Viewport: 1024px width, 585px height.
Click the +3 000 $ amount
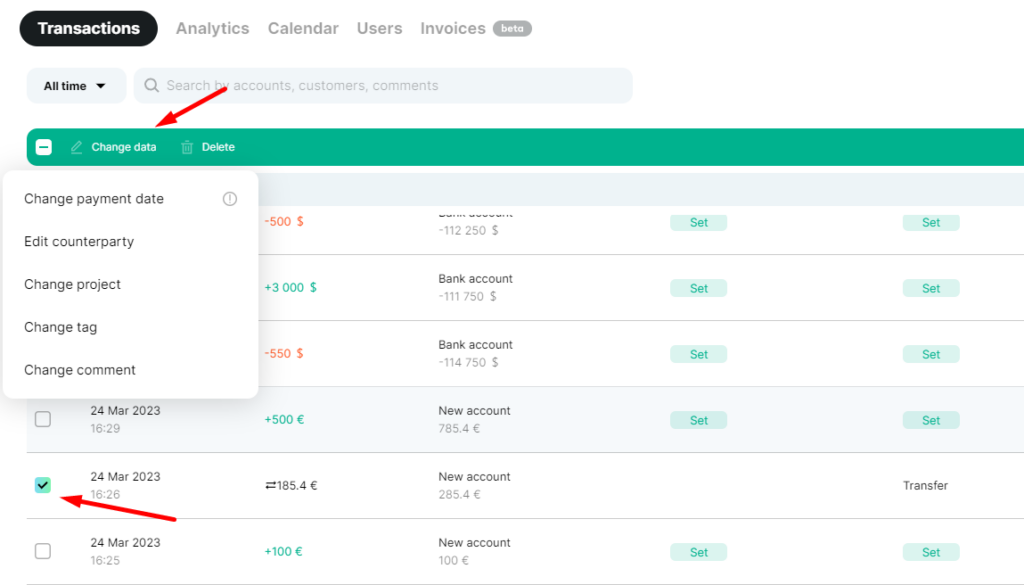pos(291,288)
